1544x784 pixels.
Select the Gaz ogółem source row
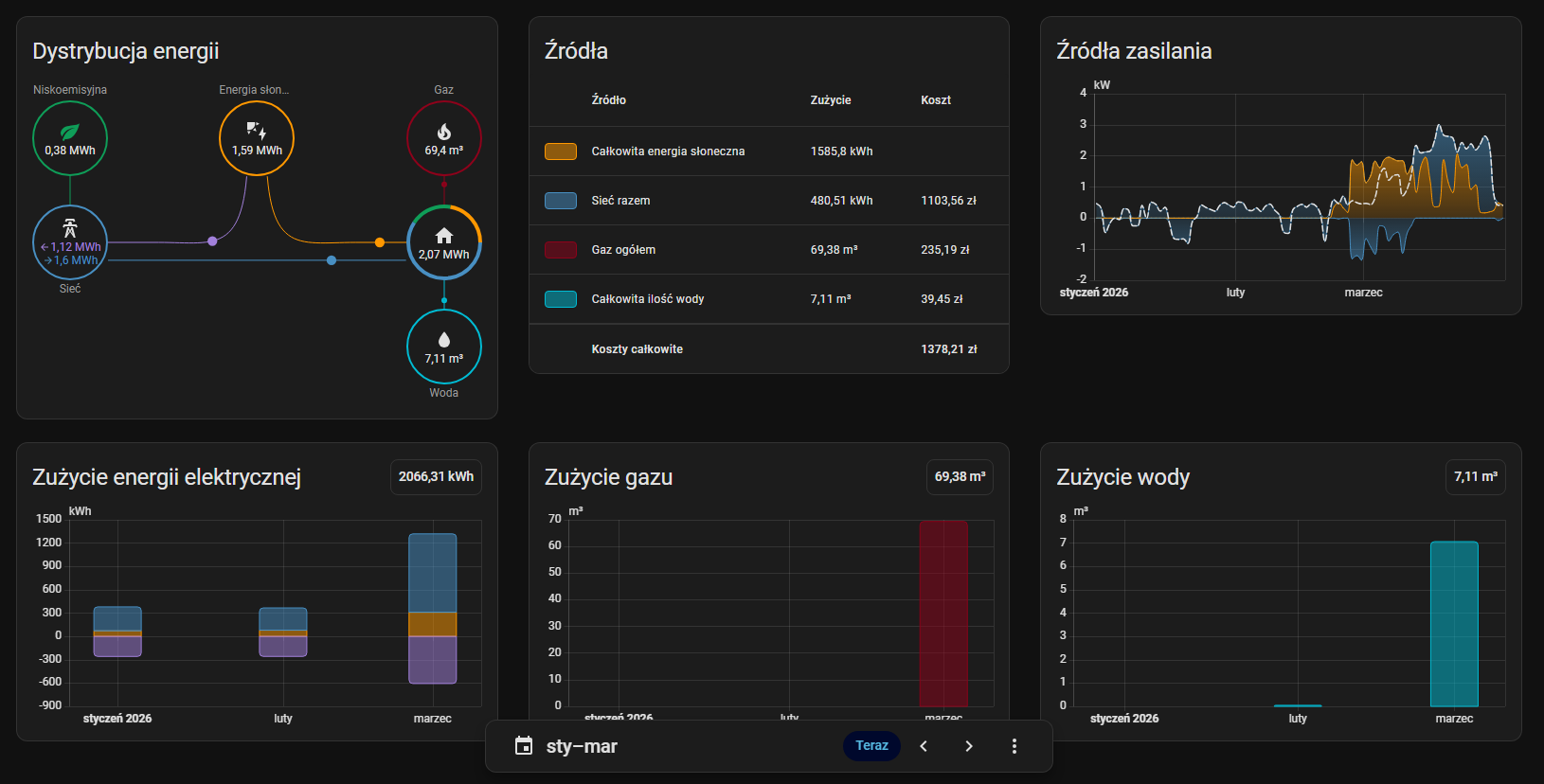(768, 250)
